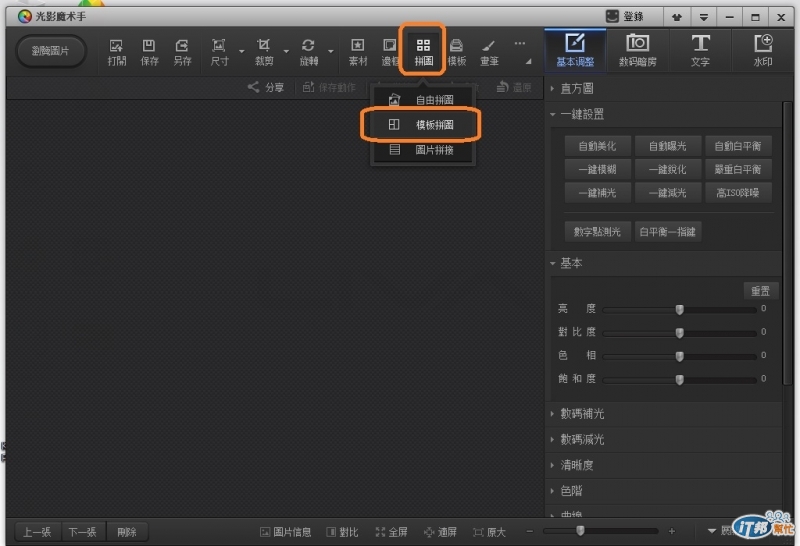Click the 重置 (Reset) button
This screenshot has width=800, height=546.
click(760, 291)
